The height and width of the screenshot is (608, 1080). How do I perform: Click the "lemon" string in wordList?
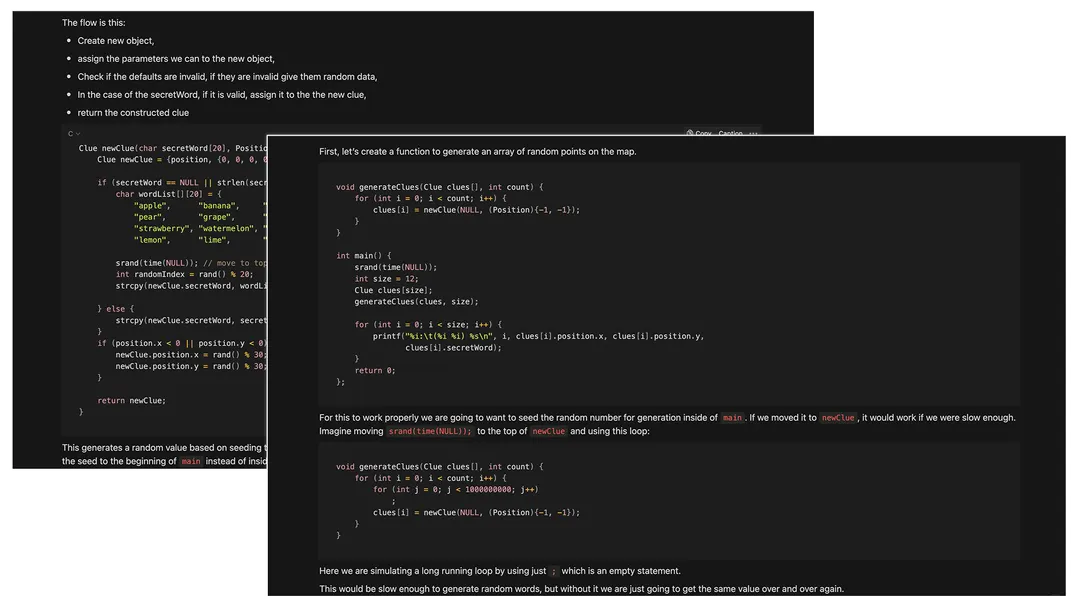click(x=152, y=240)
